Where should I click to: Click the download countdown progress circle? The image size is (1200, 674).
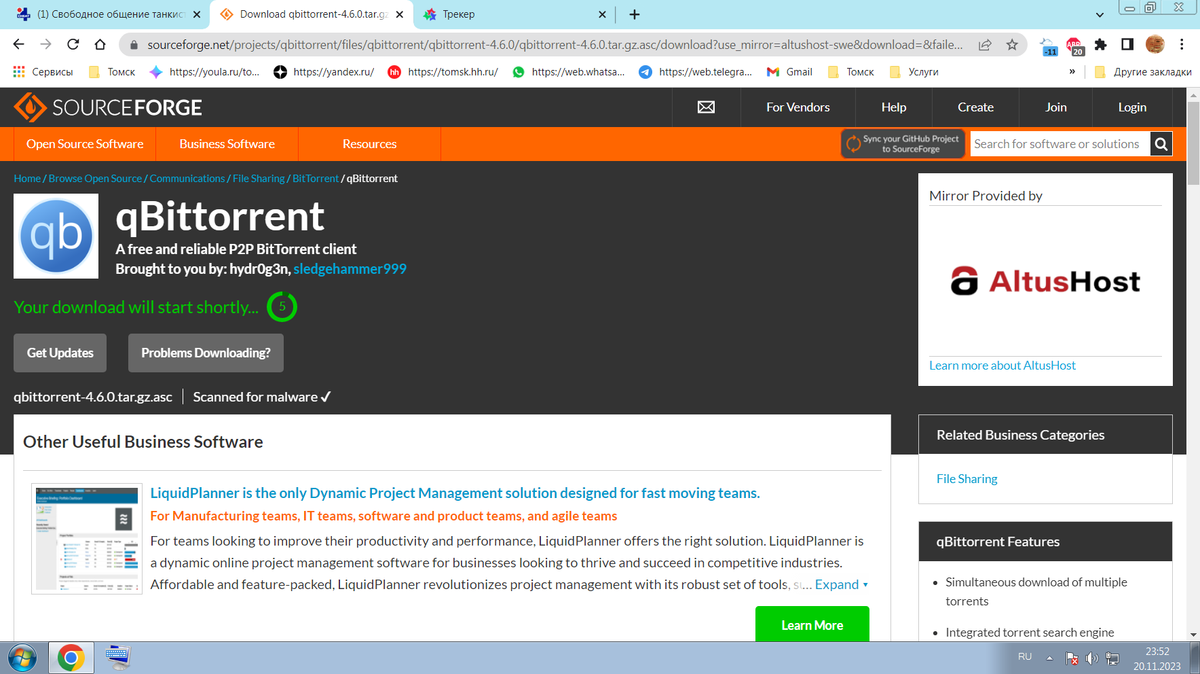tap(282, 307)
